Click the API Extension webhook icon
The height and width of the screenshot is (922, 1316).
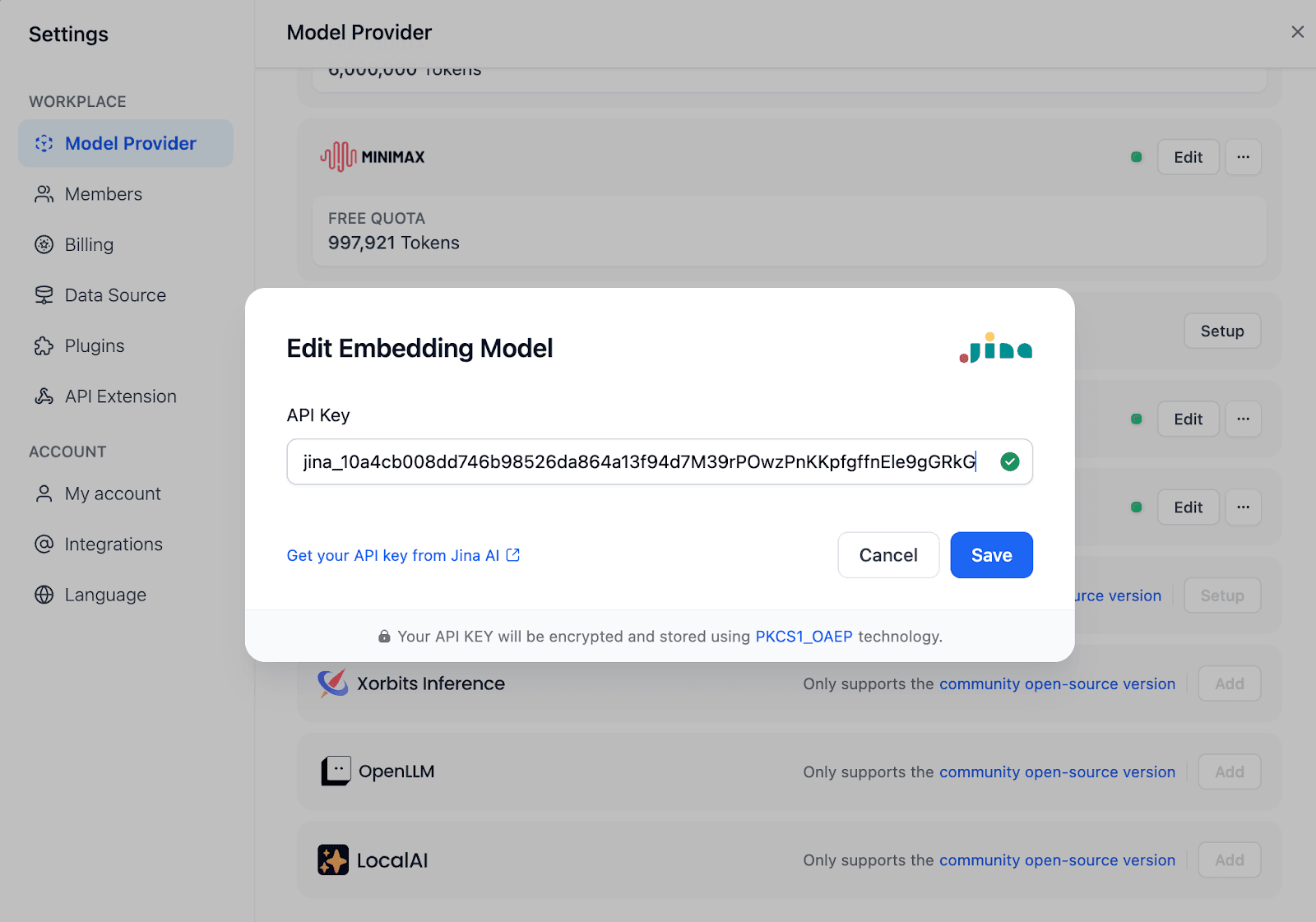44,396
